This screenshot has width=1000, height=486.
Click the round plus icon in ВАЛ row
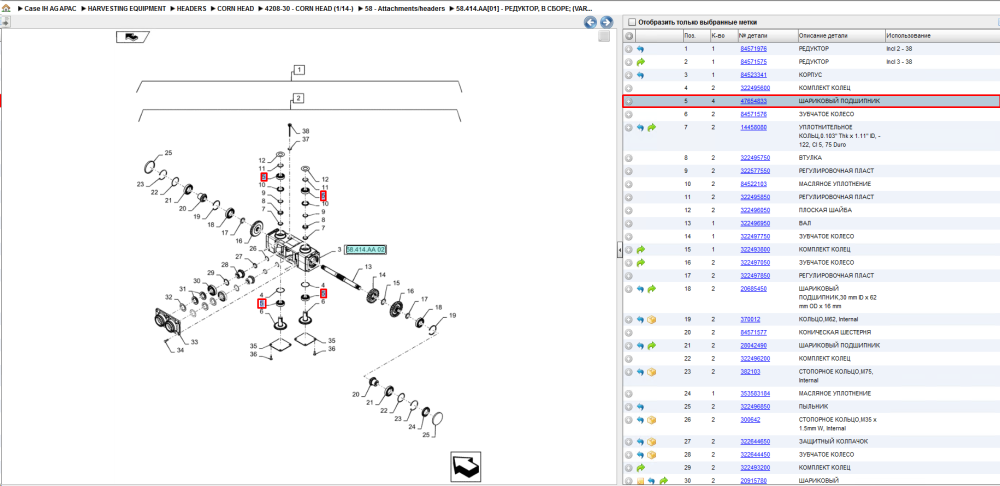tap(629, 224)
